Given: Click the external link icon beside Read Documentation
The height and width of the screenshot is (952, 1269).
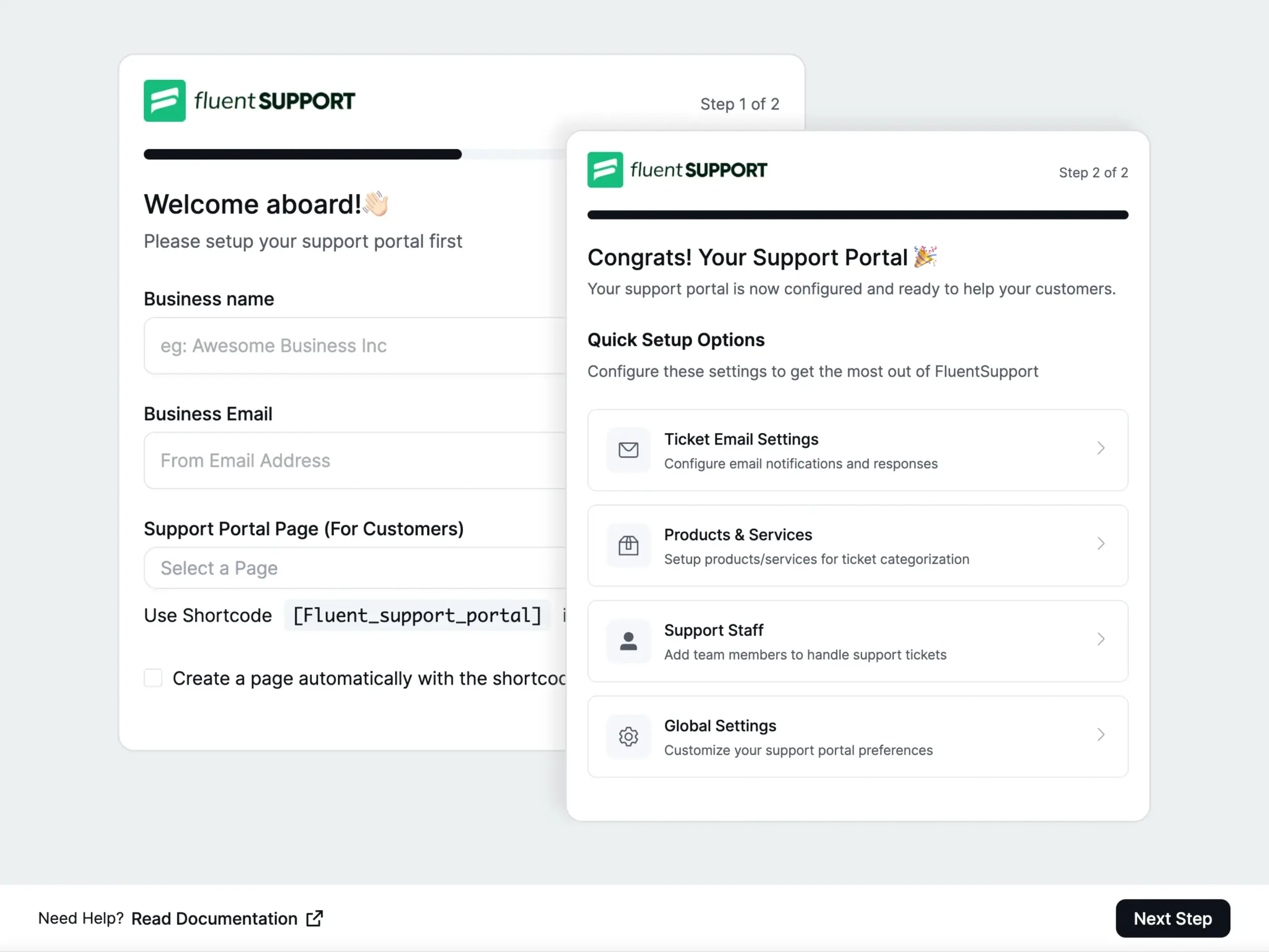Looking at the screenshot, I should (314, 918).
